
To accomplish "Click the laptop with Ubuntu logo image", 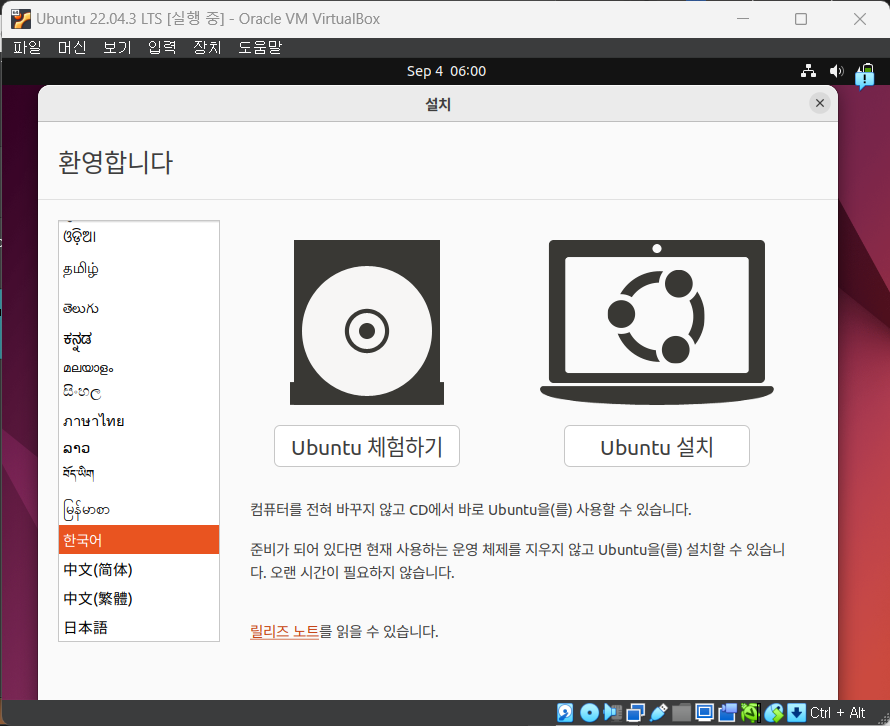I will point(657,322).
